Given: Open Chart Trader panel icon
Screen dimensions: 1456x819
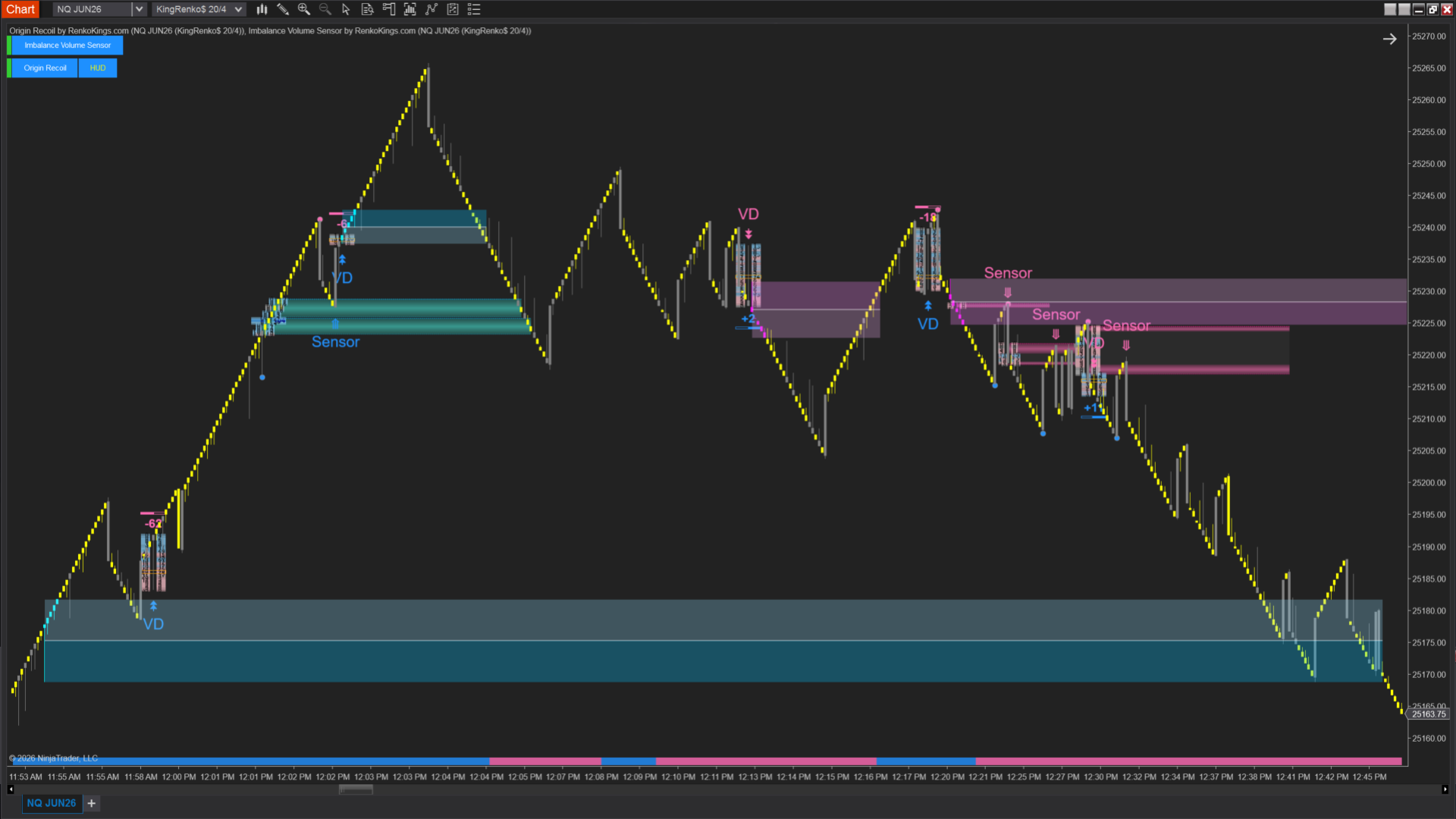Looking at the screenshot, I should coord(389,9).
